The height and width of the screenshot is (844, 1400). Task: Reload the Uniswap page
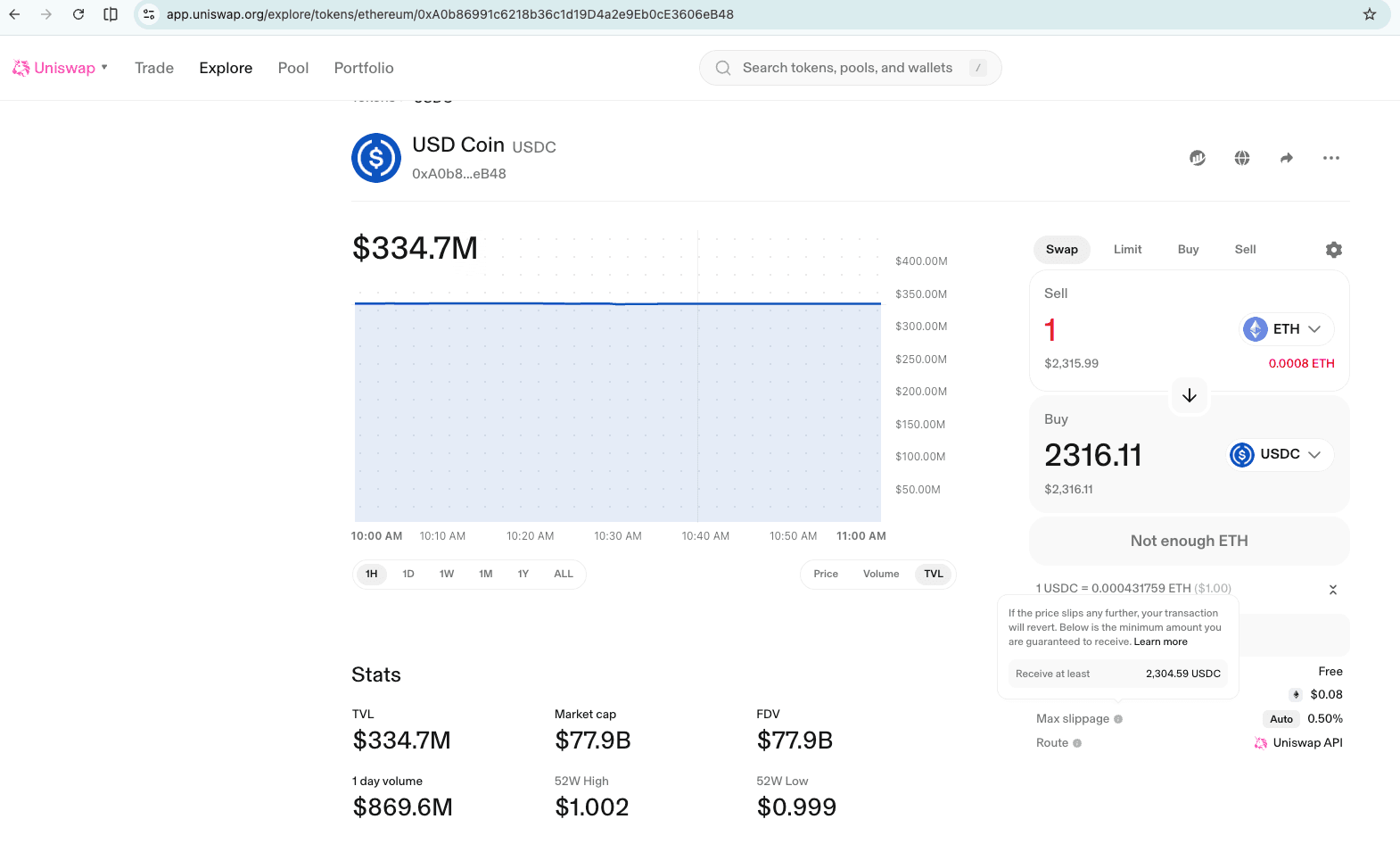click(x=78, y=14)
